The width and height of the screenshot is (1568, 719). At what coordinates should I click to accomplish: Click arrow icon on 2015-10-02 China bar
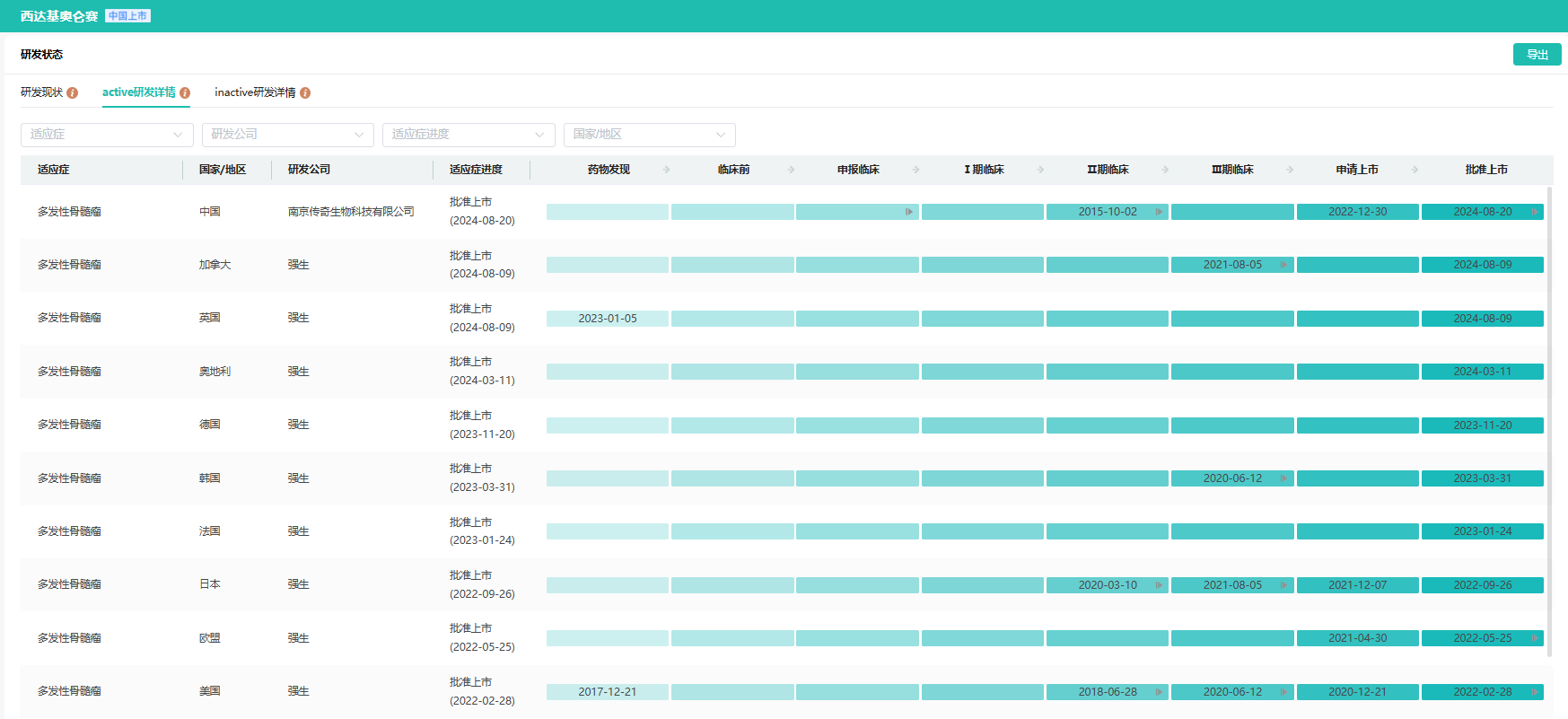tap(1159, 212)
